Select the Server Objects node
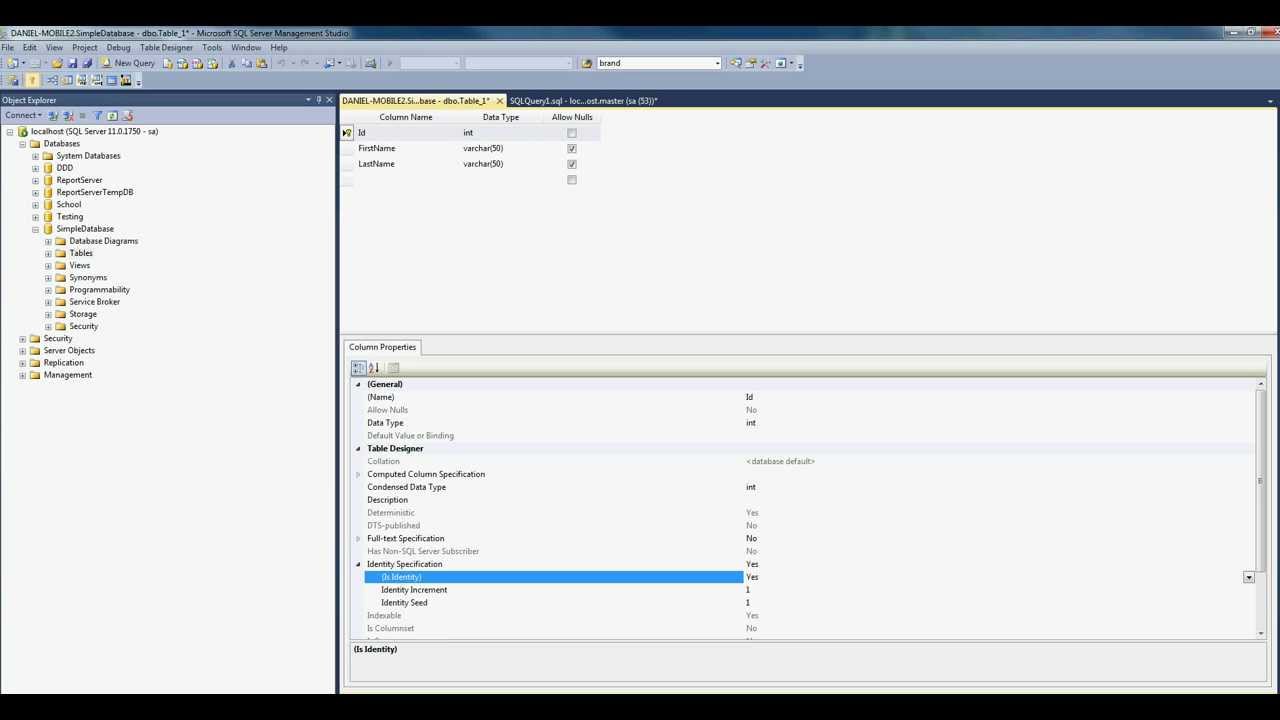1280x720 pixels. (69, 351)
